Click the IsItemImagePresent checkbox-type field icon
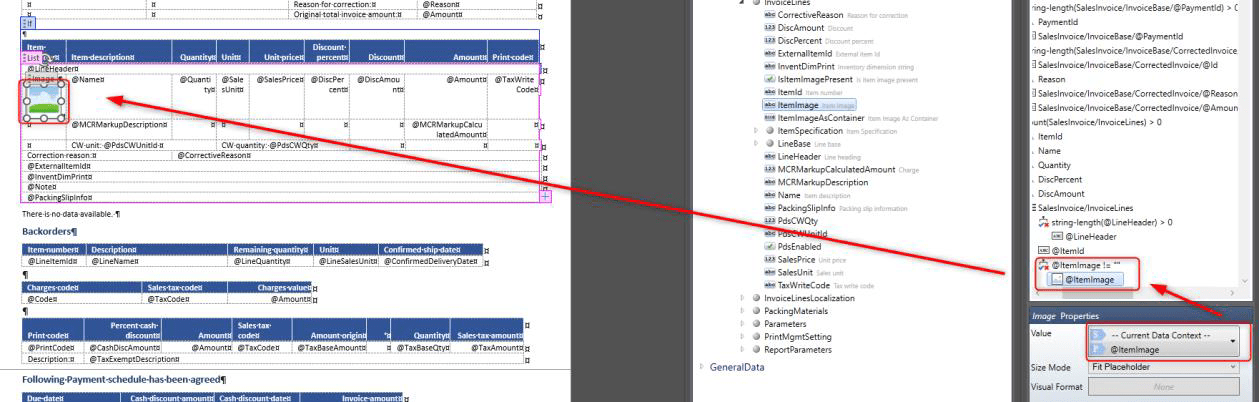Screen dimensions: 1259x402 (769, 79)
